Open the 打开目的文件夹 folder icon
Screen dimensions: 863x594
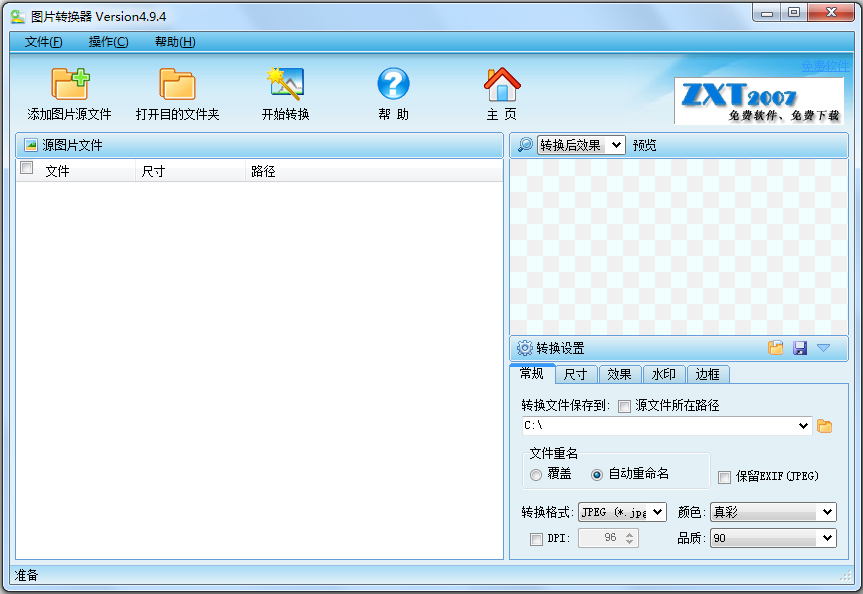point(177,84)
